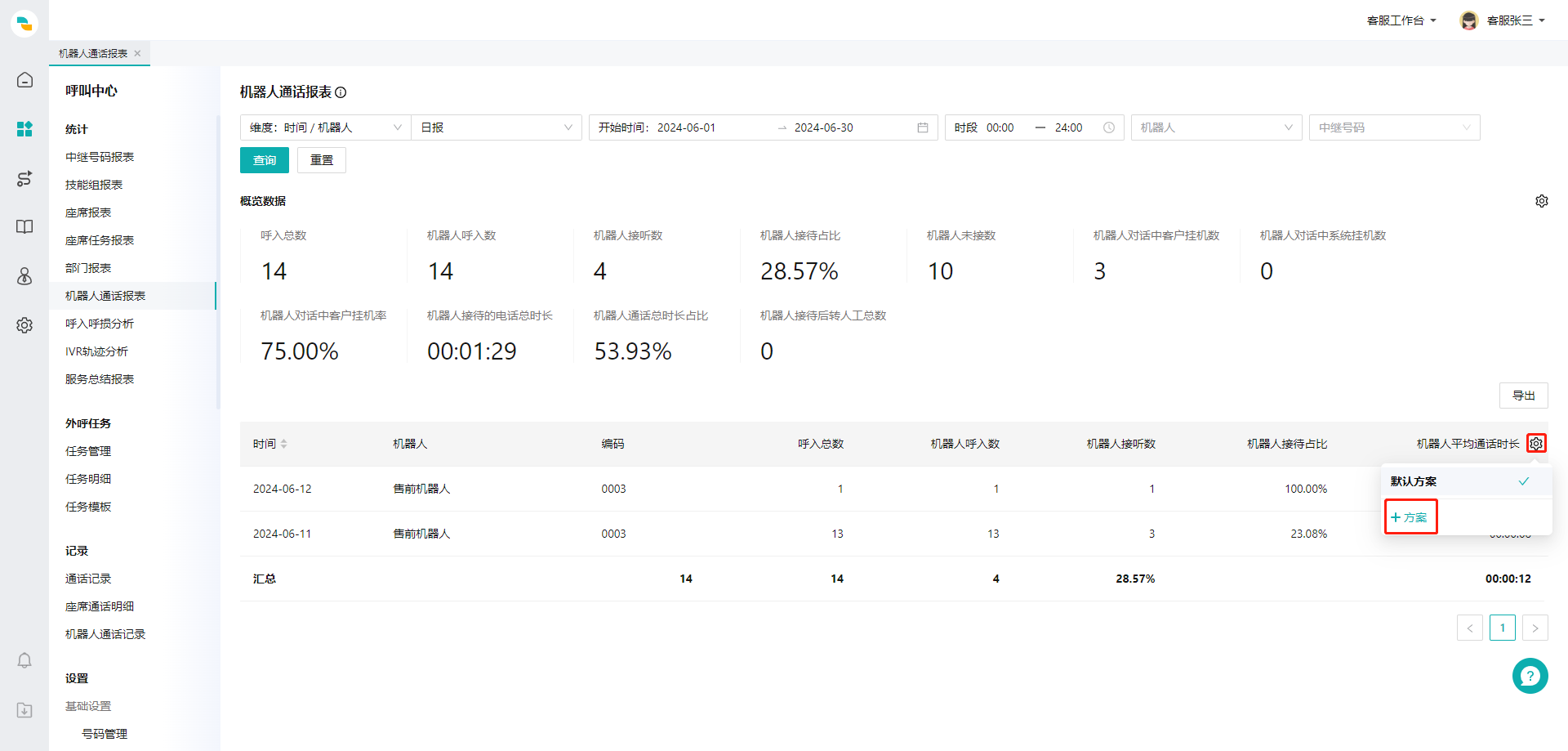Viewport: 1568px width, 751px height.
Task: Open the knowledge book sidebar icon
Action: click(x=24, y=226)
